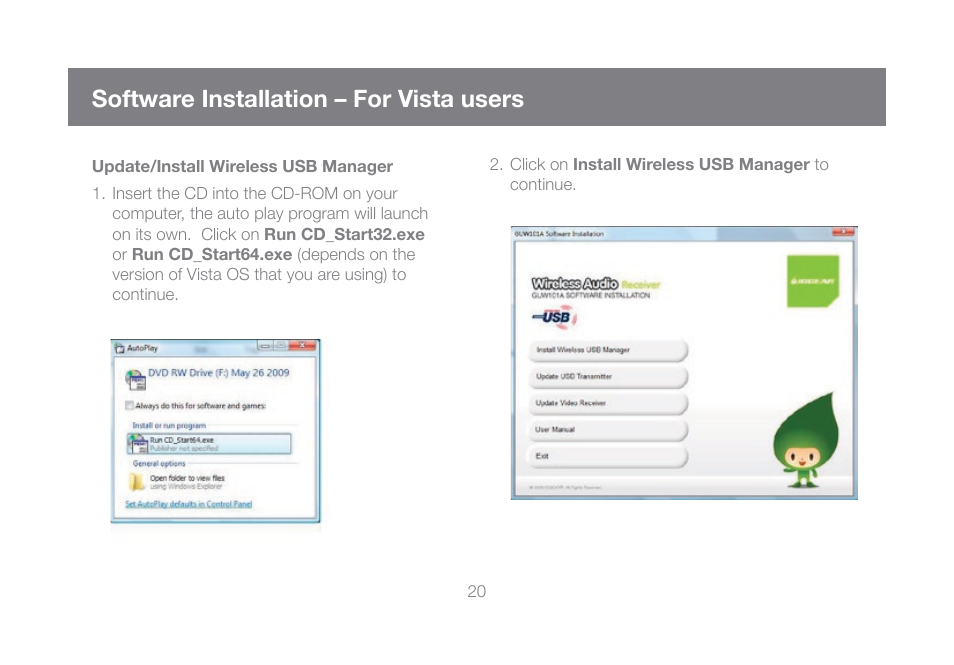Screen dimensions: 954x665
Task: Click the IOGEAR green logo badge
Action: pyautogui.click(x=813, y=281)
